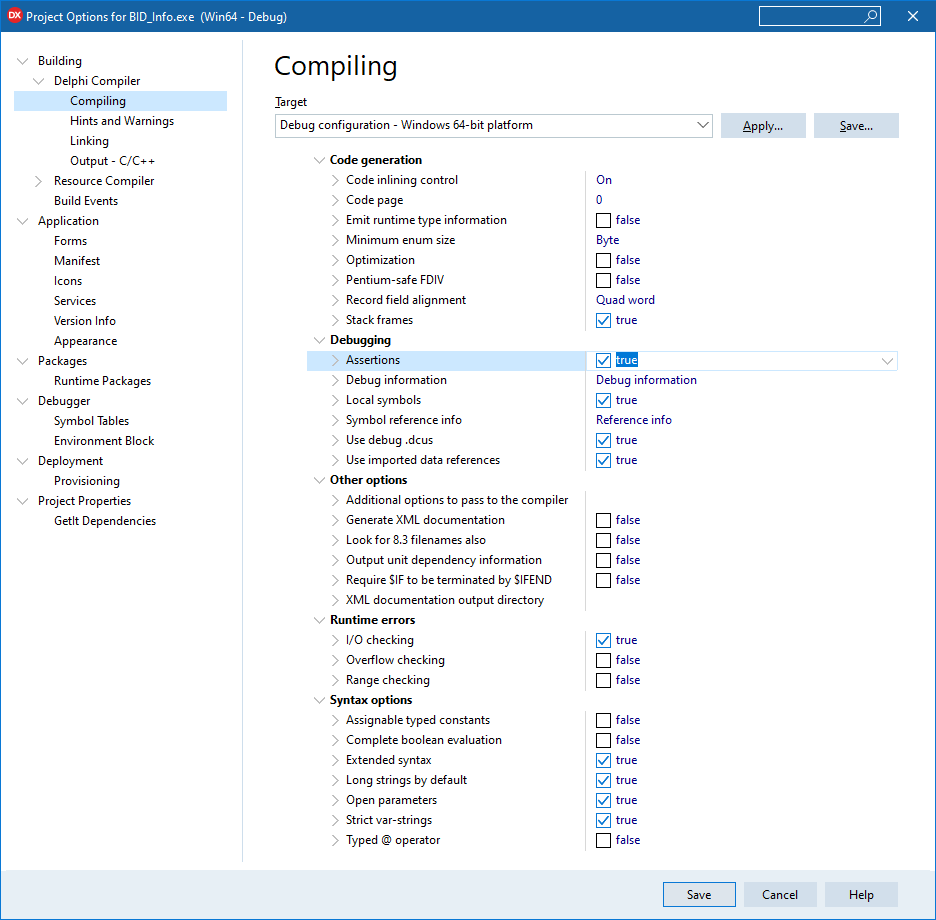Enable the Range checking checkbox
The width and height of the screenshot is (936, 920).
tap(603, 680)
